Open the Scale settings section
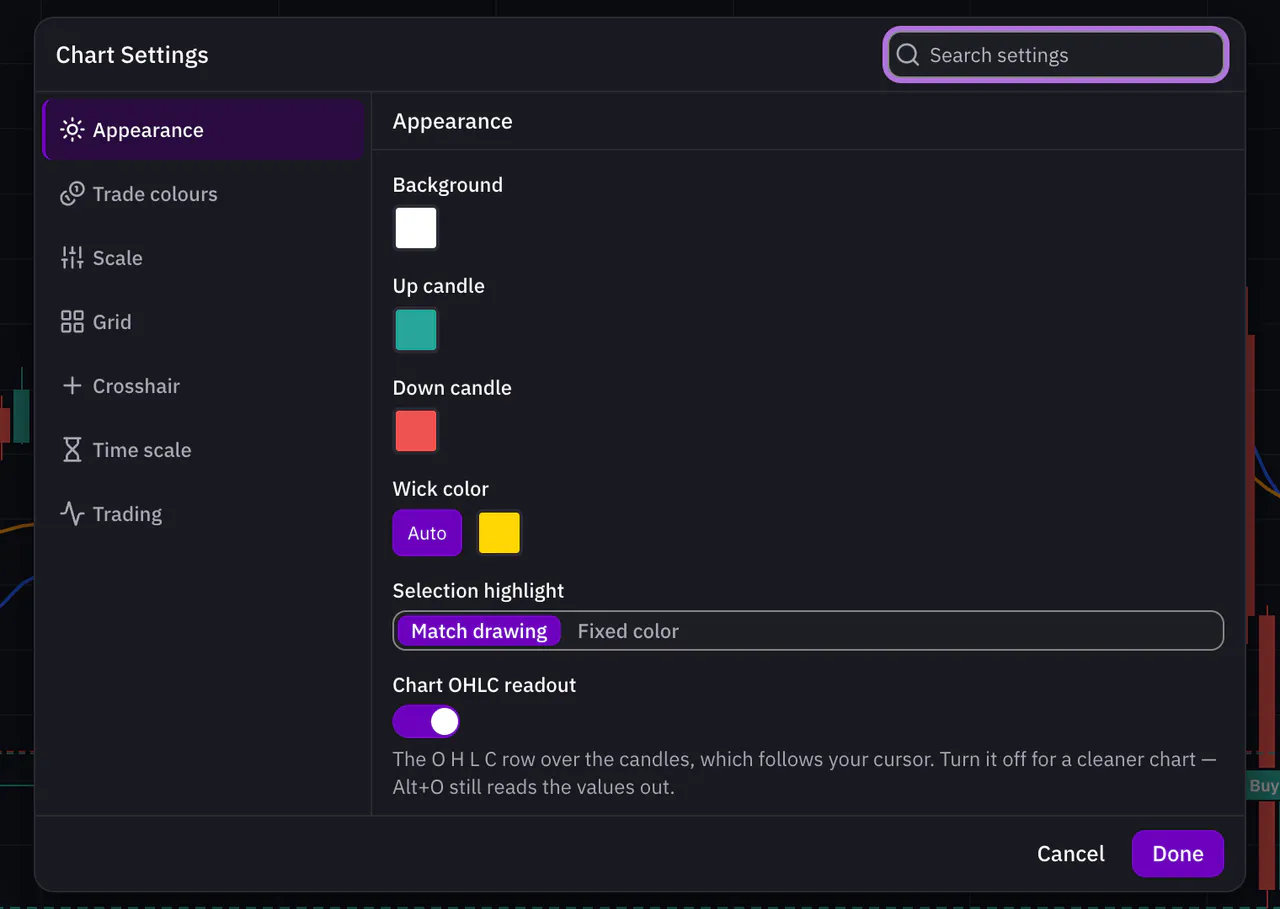 pyautogui.click(x=203, y=258)
